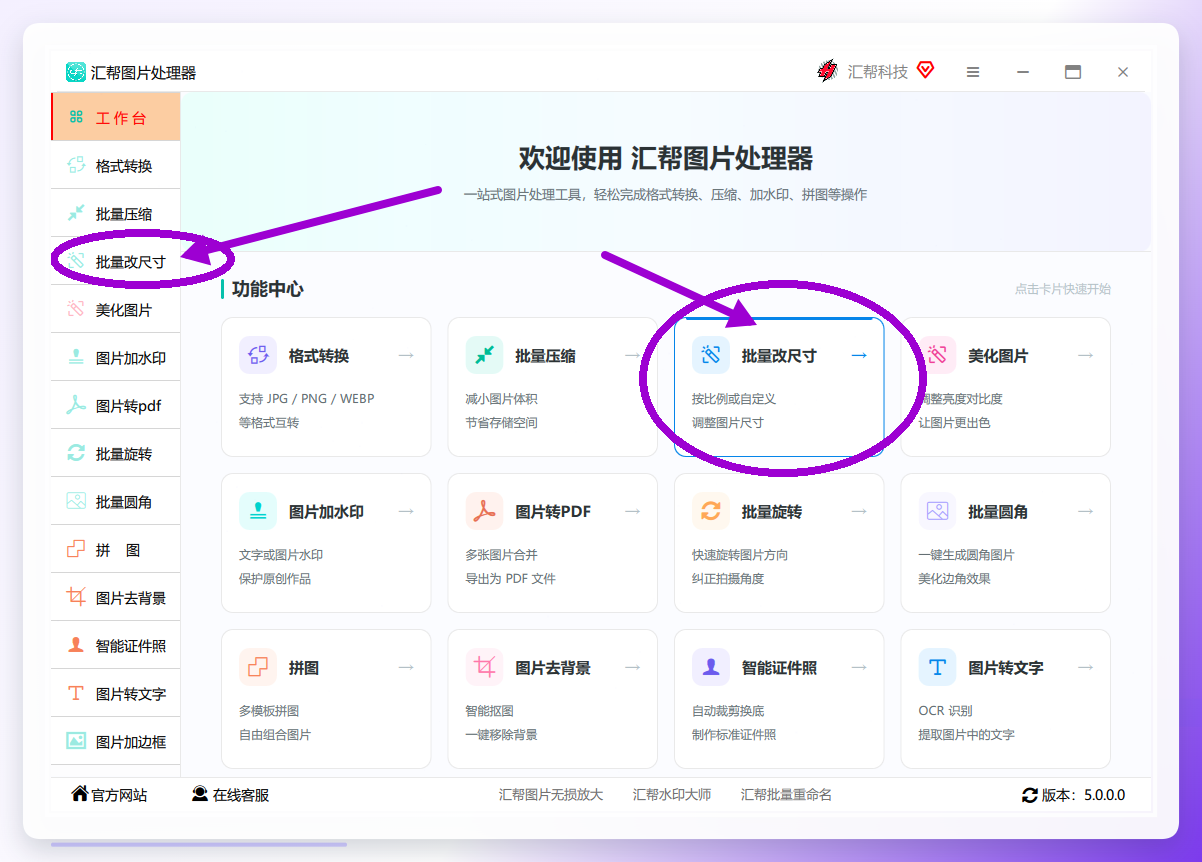Click 智能抠图 description text
The width and height of the screenshot is (1202, 862).
pyautogui.click(x=489, y=710)
